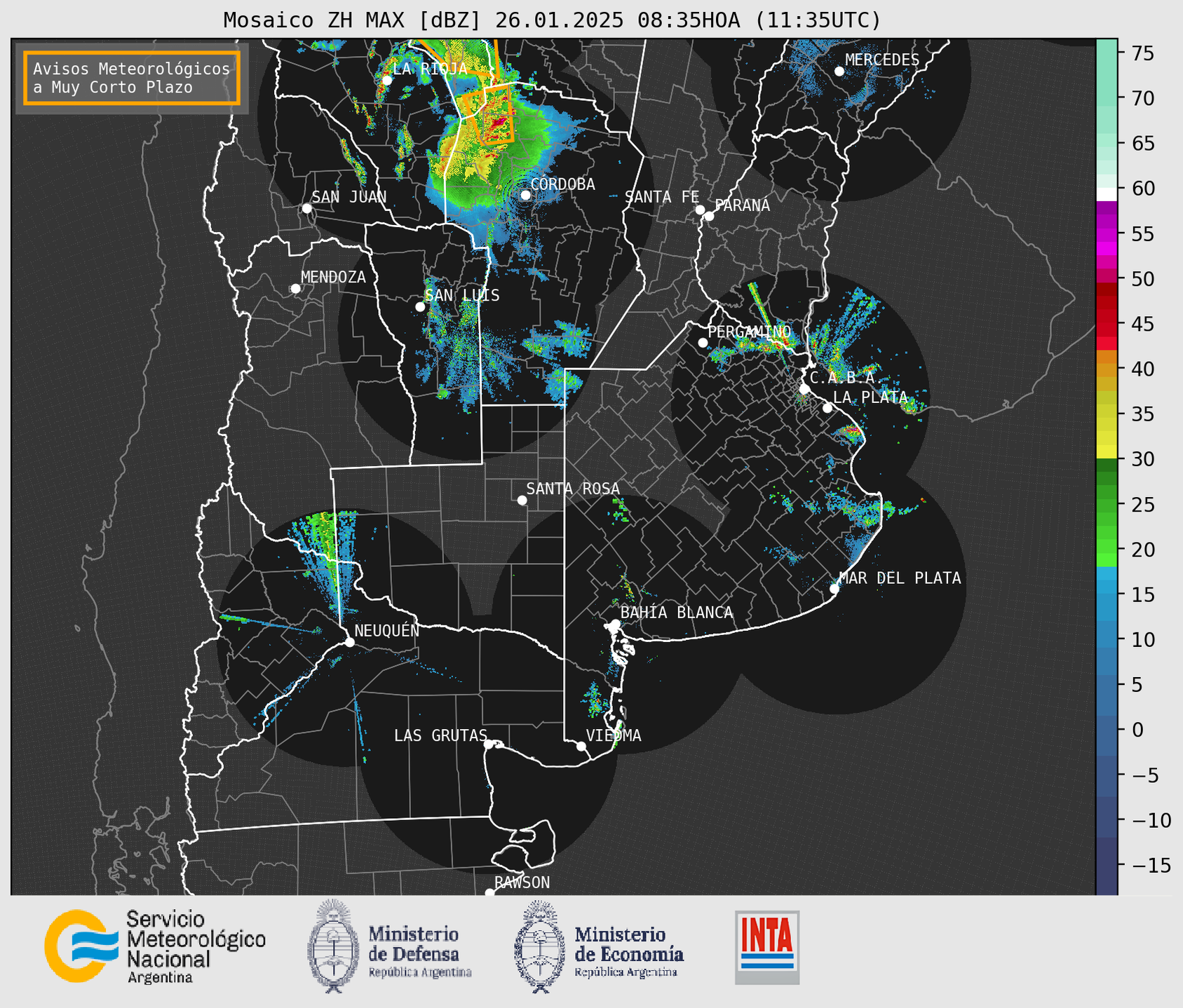Click the dark blue −15 dBZ colorbar segment

click(x=1107, y=865)
